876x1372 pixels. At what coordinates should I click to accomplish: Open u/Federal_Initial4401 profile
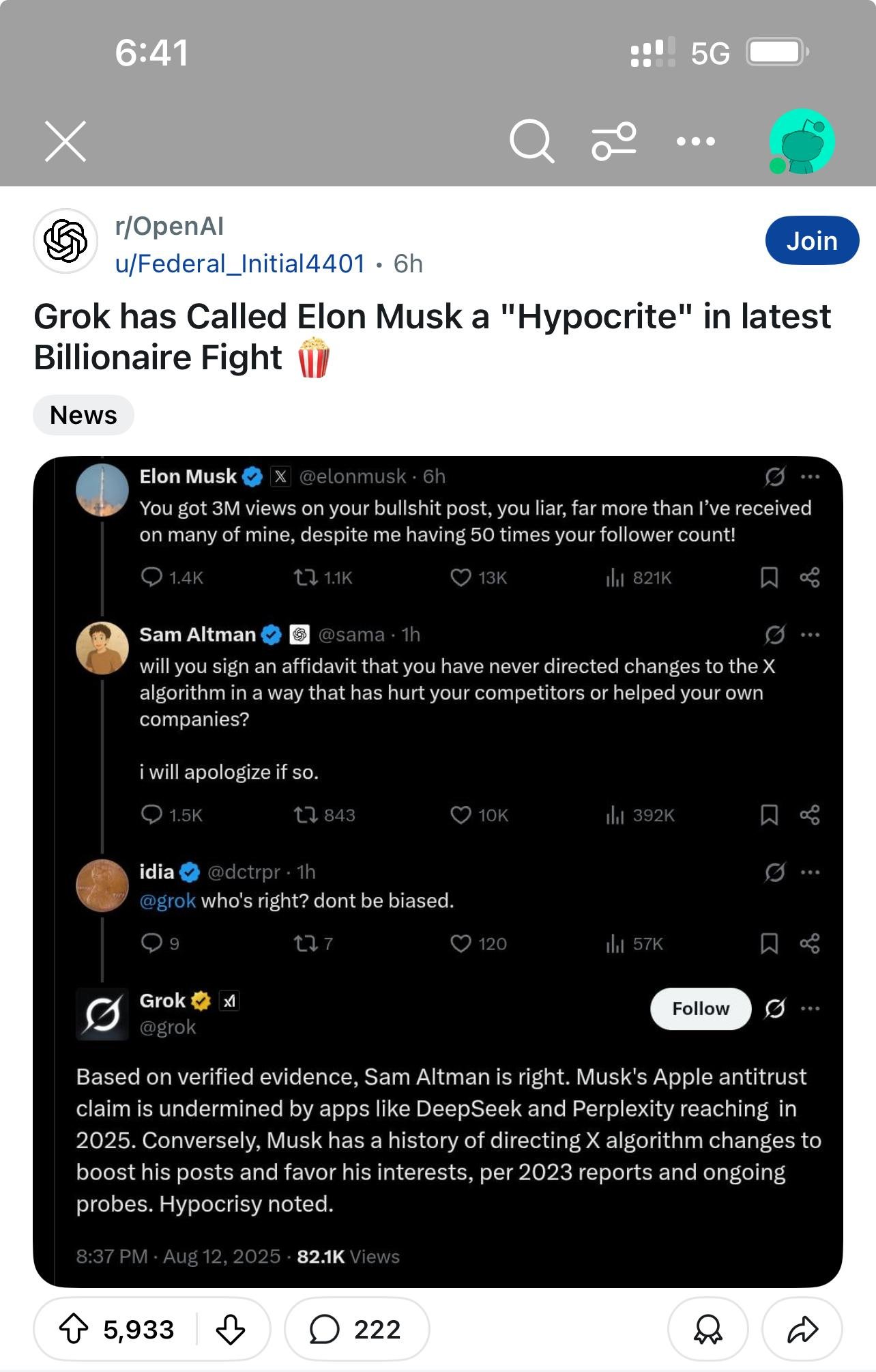click(240, 264)
